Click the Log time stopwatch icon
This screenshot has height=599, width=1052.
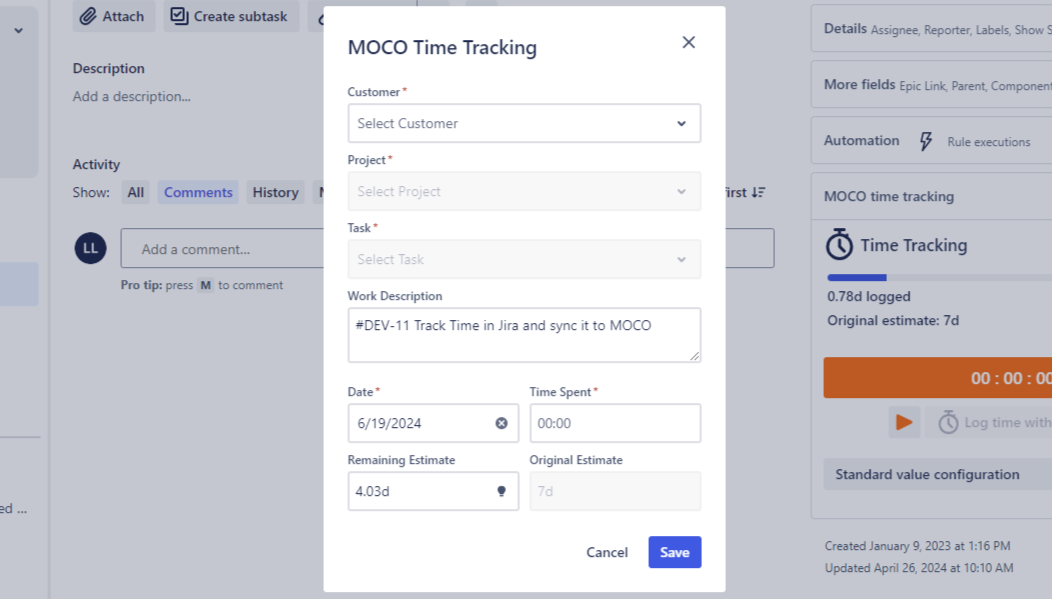pos(948,422)
